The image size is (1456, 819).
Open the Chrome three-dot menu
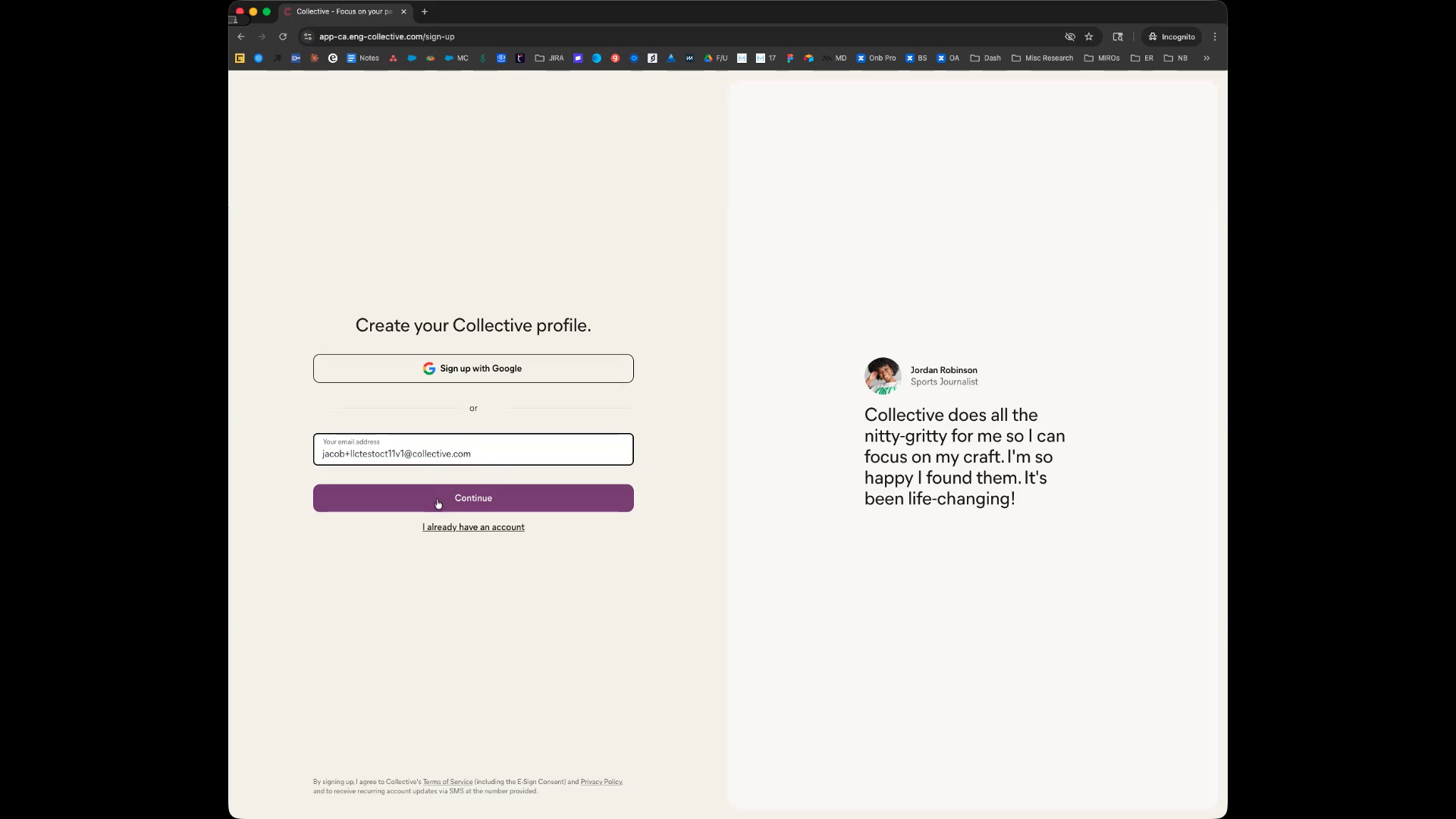pos(1215,36)
